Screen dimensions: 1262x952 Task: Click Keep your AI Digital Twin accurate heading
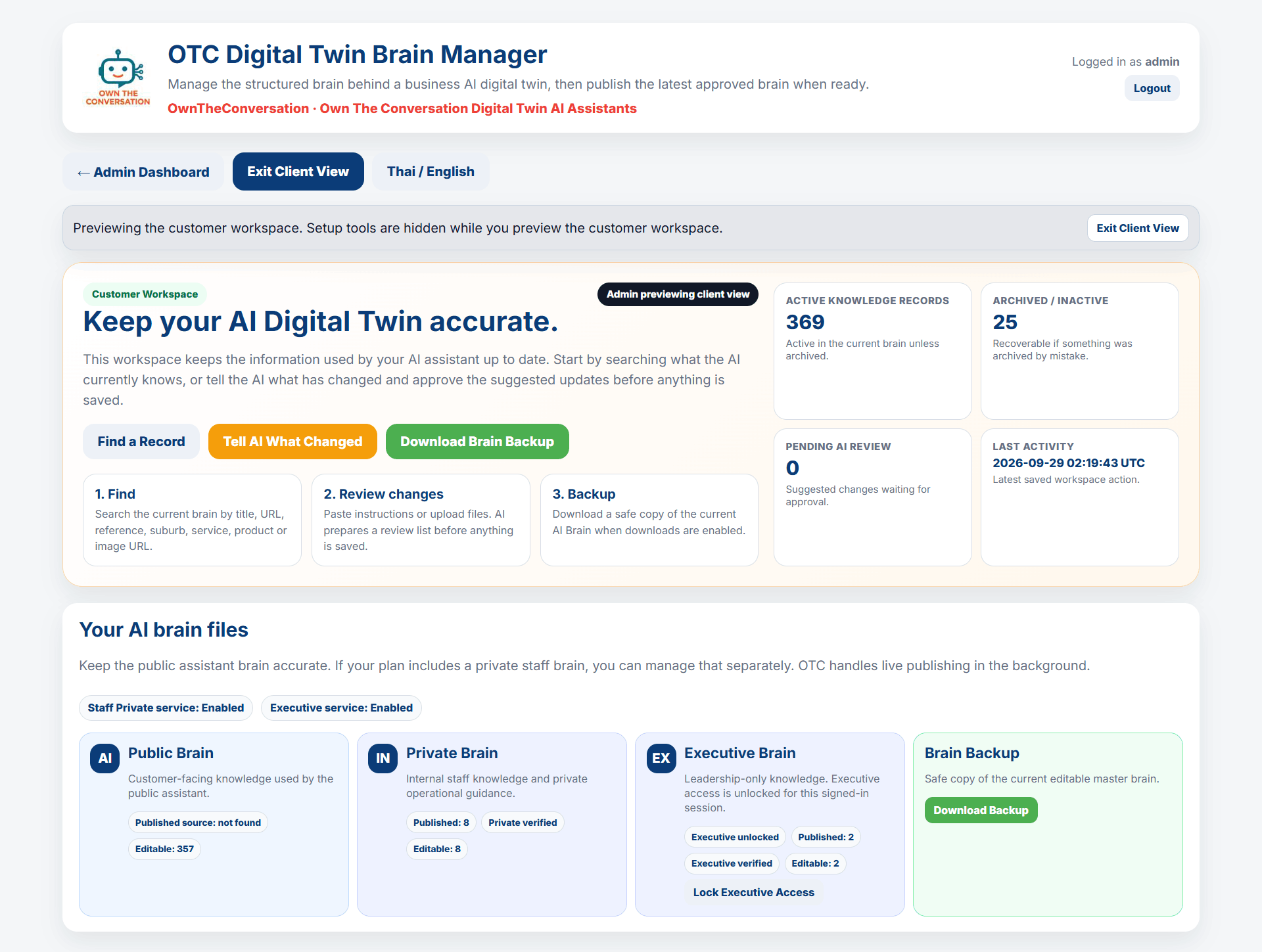[x=321, y=321]
